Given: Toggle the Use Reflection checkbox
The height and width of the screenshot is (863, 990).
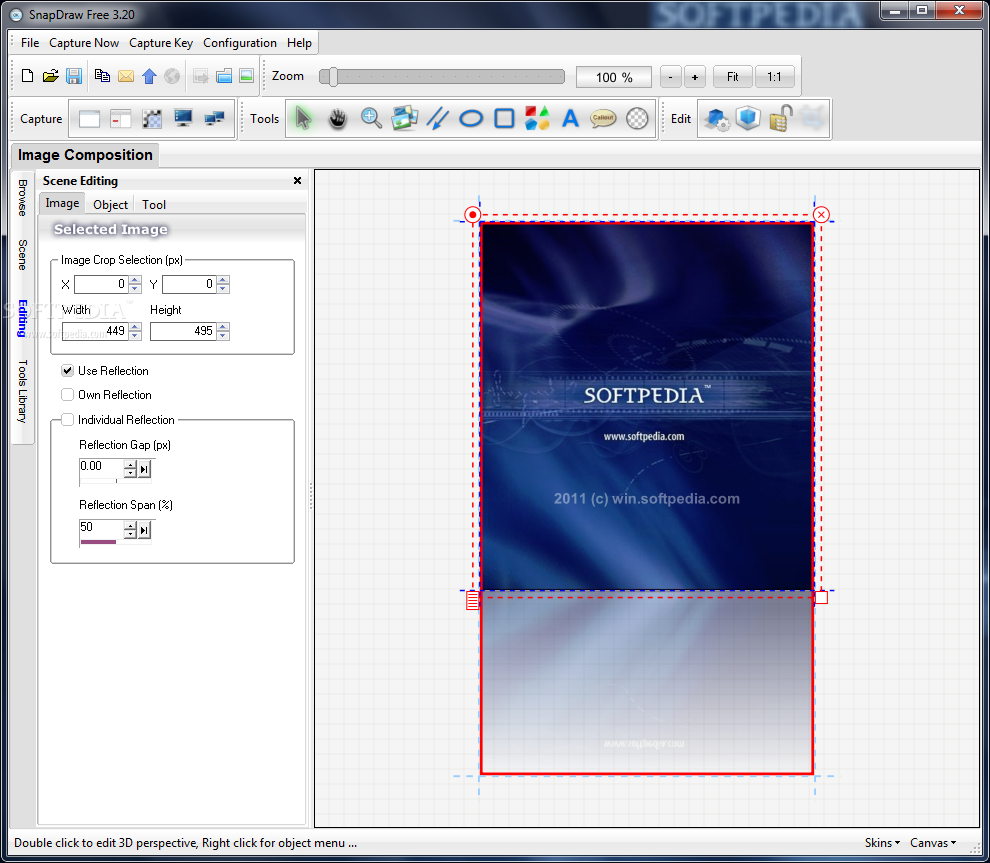Looking at the screenshot, I should point(68,371).
